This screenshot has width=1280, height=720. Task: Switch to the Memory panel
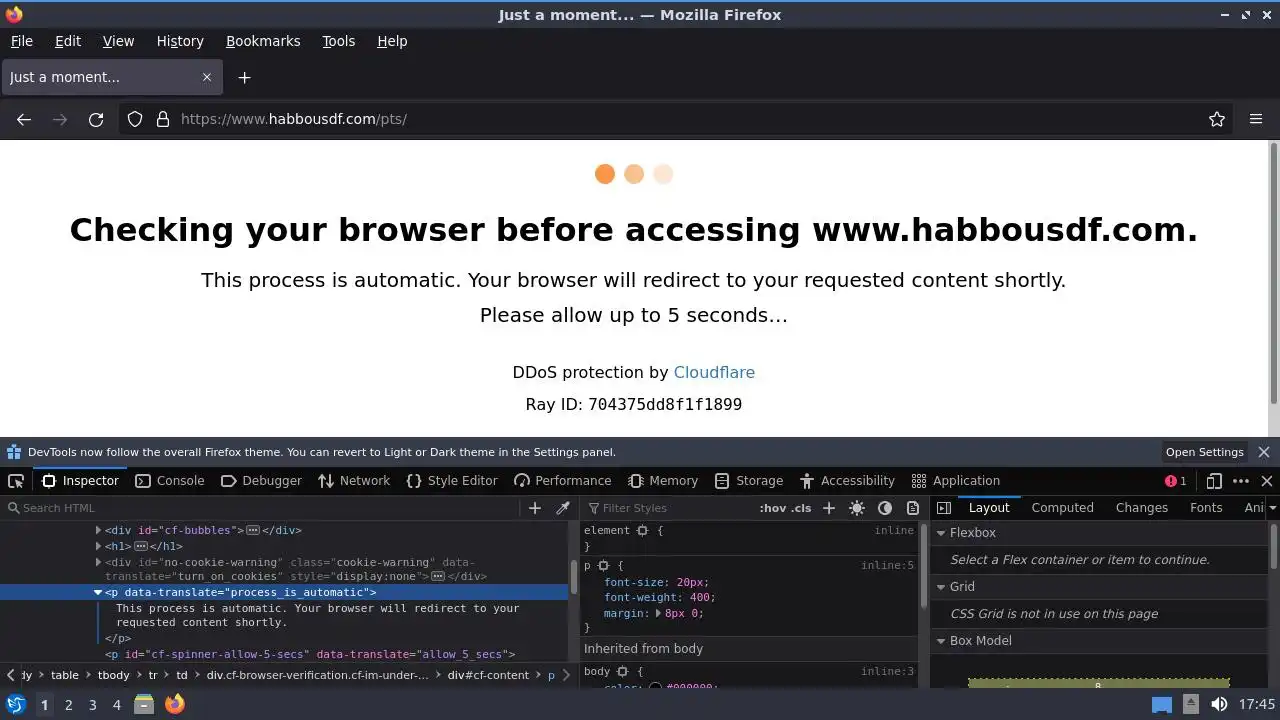[663, 481]
